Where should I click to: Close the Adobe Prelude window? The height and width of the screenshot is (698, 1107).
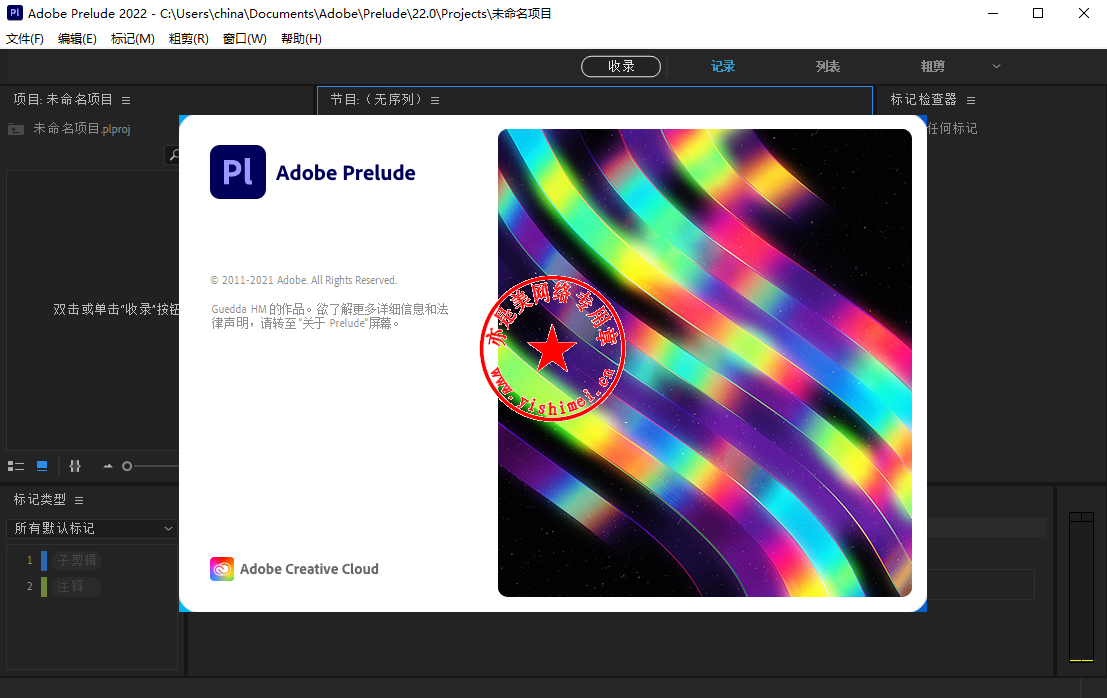click(x=1084, y=13)
